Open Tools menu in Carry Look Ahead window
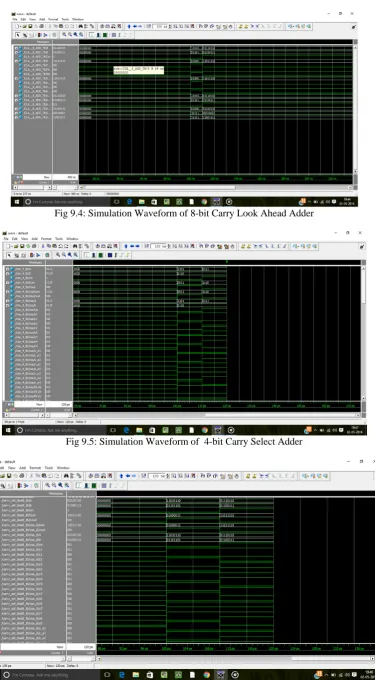The width and height of the screenshot is (375, 680). pos(65,19)
